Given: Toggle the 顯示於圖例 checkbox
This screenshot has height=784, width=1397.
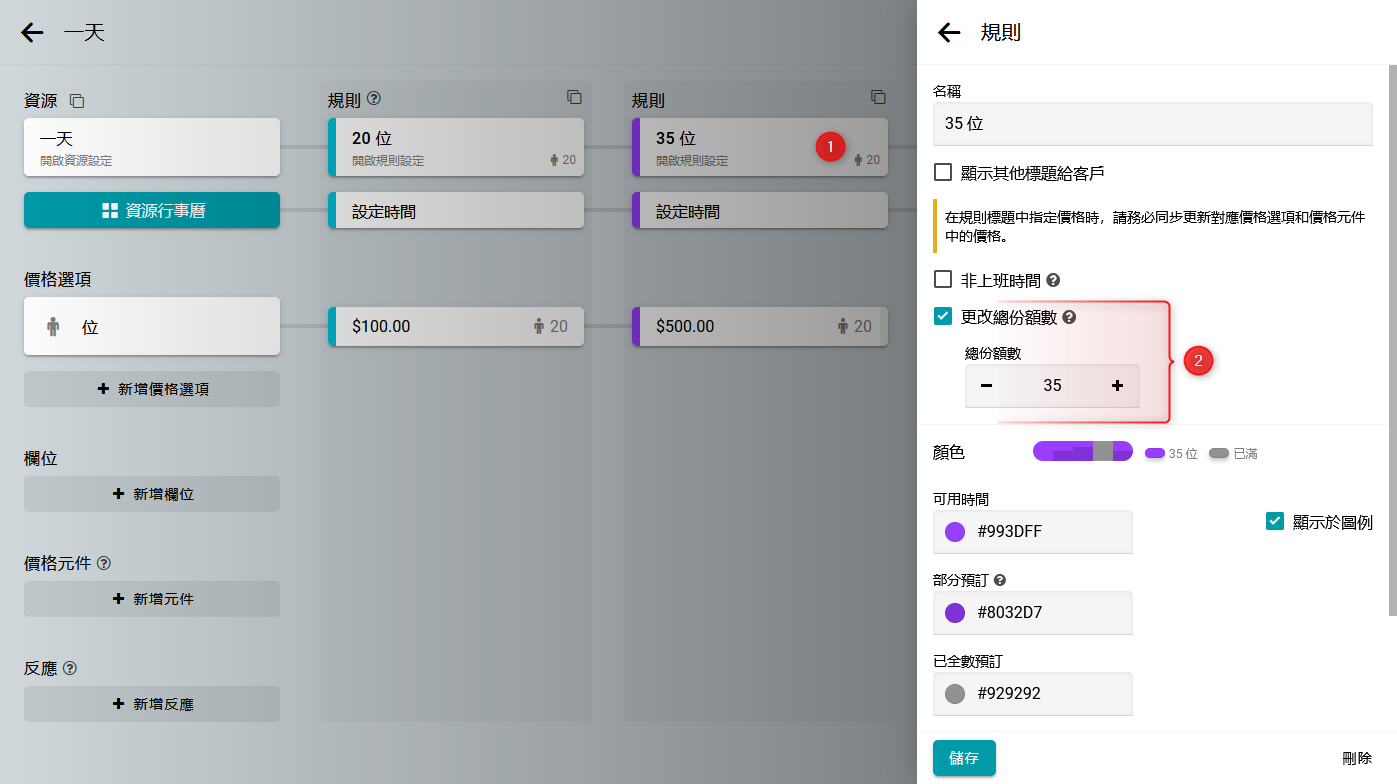Looking at the screenshot, I should 1275,521.
